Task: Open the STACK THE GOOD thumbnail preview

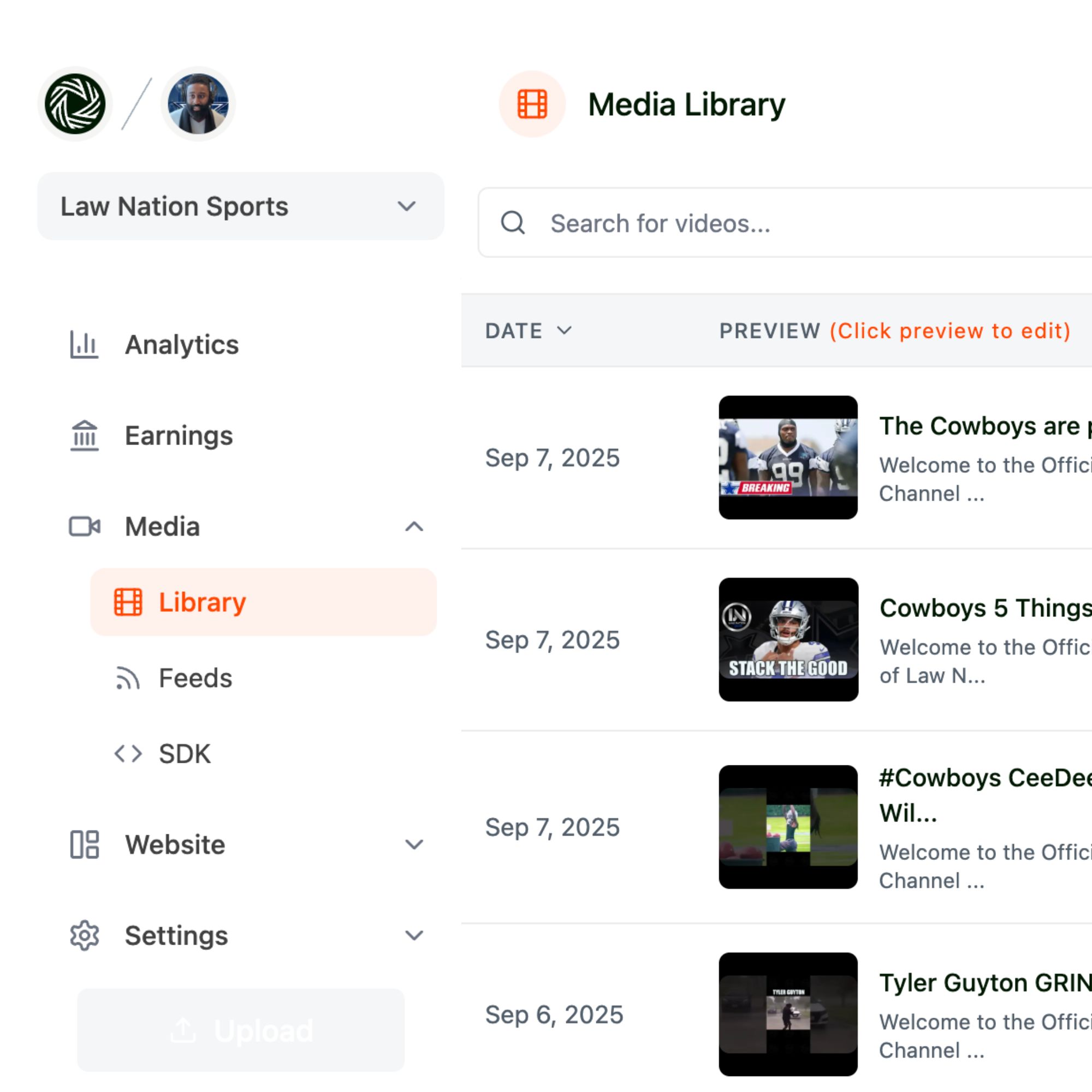Action: point(788,639)
